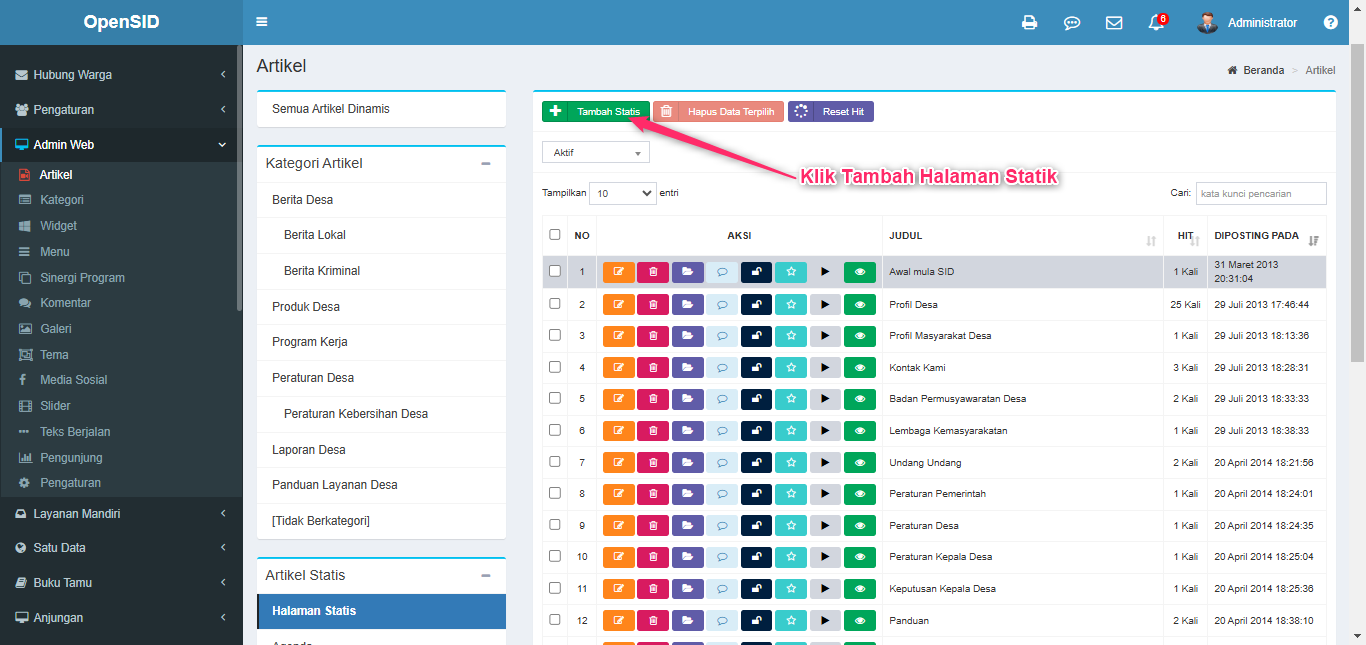1366x645 pixels.
Task: Click the lock icon for Awal mula SID
Action: 756,272
